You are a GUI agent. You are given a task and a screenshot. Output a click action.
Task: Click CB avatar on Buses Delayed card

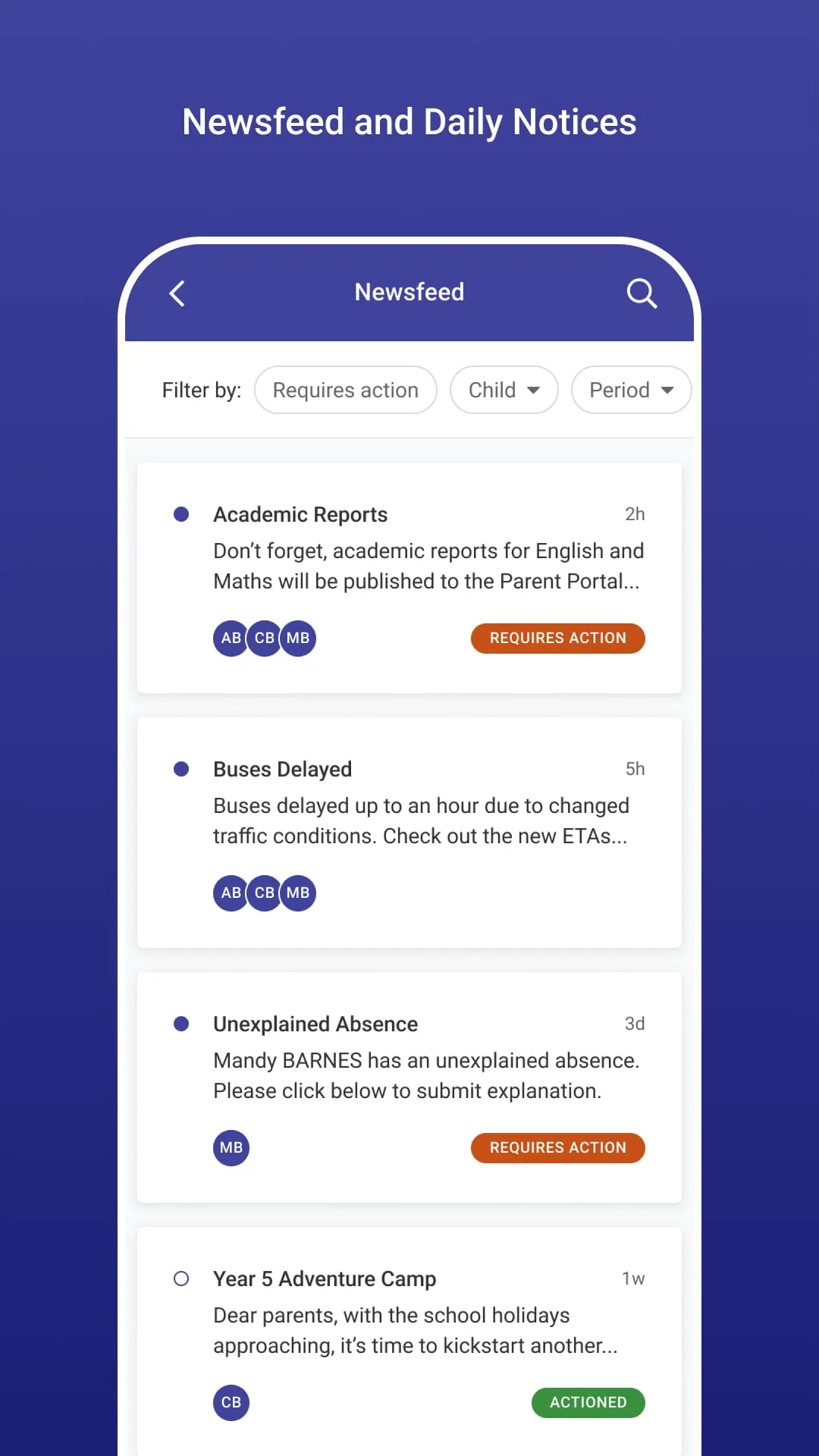coord(265,893)
